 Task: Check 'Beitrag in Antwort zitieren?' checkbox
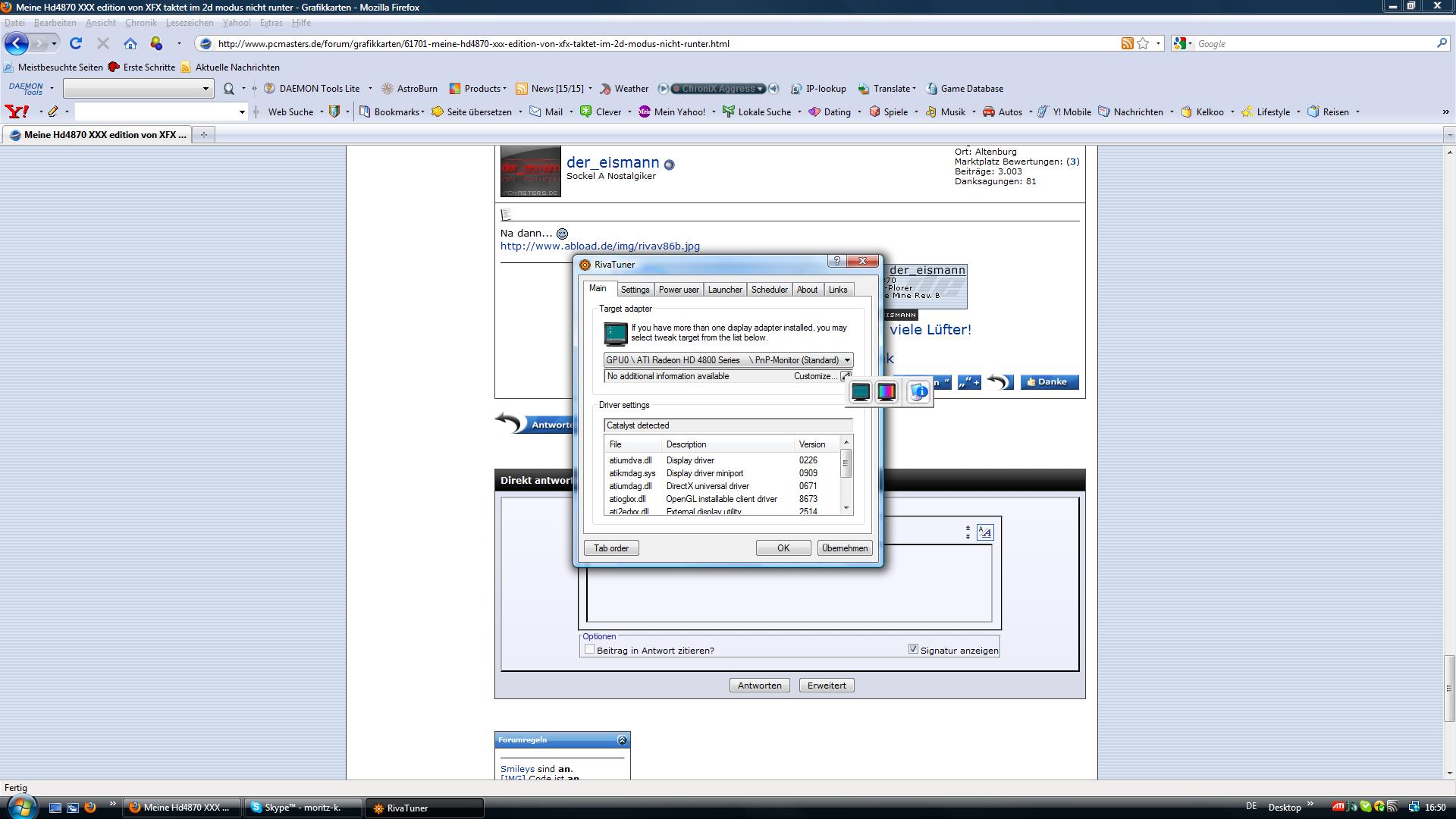click(589, 650)
